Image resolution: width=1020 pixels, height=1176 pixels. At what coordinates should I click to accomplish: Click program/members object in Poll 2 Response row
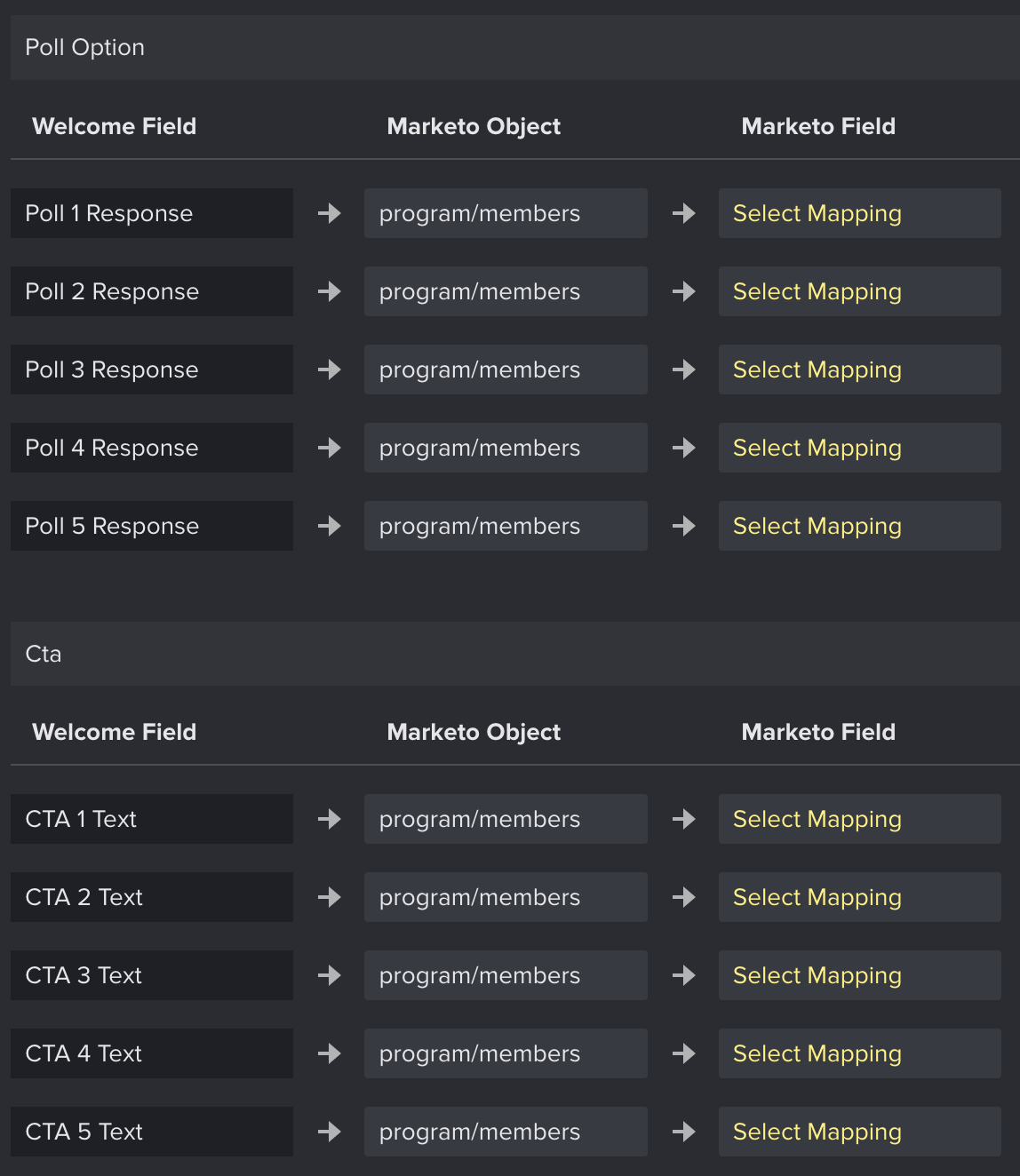[506, 291]
